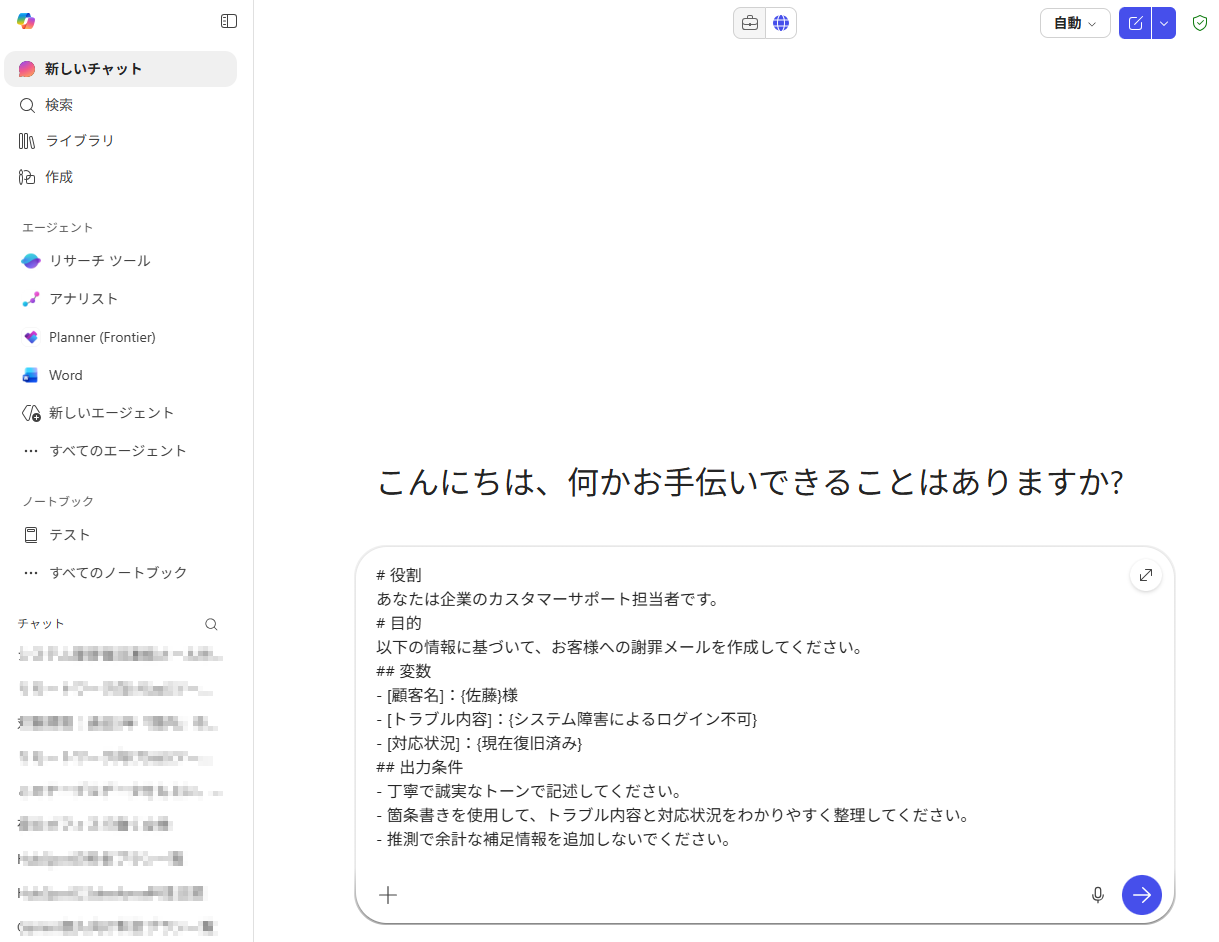Expand すべてのノートブック list
Image resolution: width=1219 pixels, height=942 pixels.
[x=117, y=573]
